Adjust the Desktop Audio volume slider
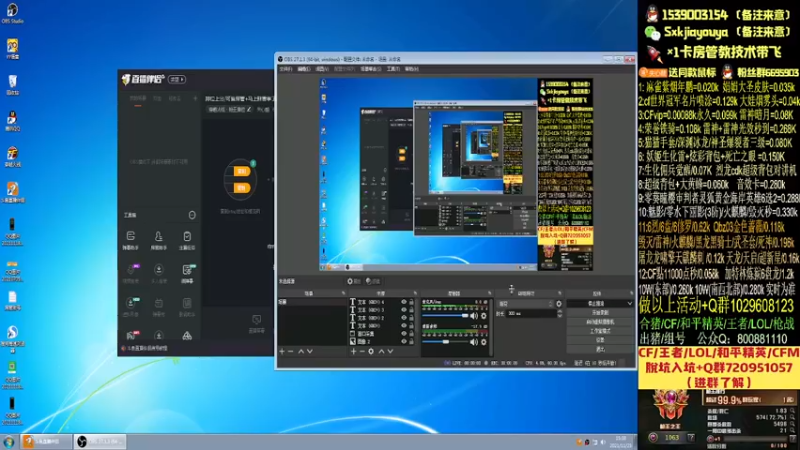The width and height of the screenshot is (800, 450). click(x=446, y=342)
